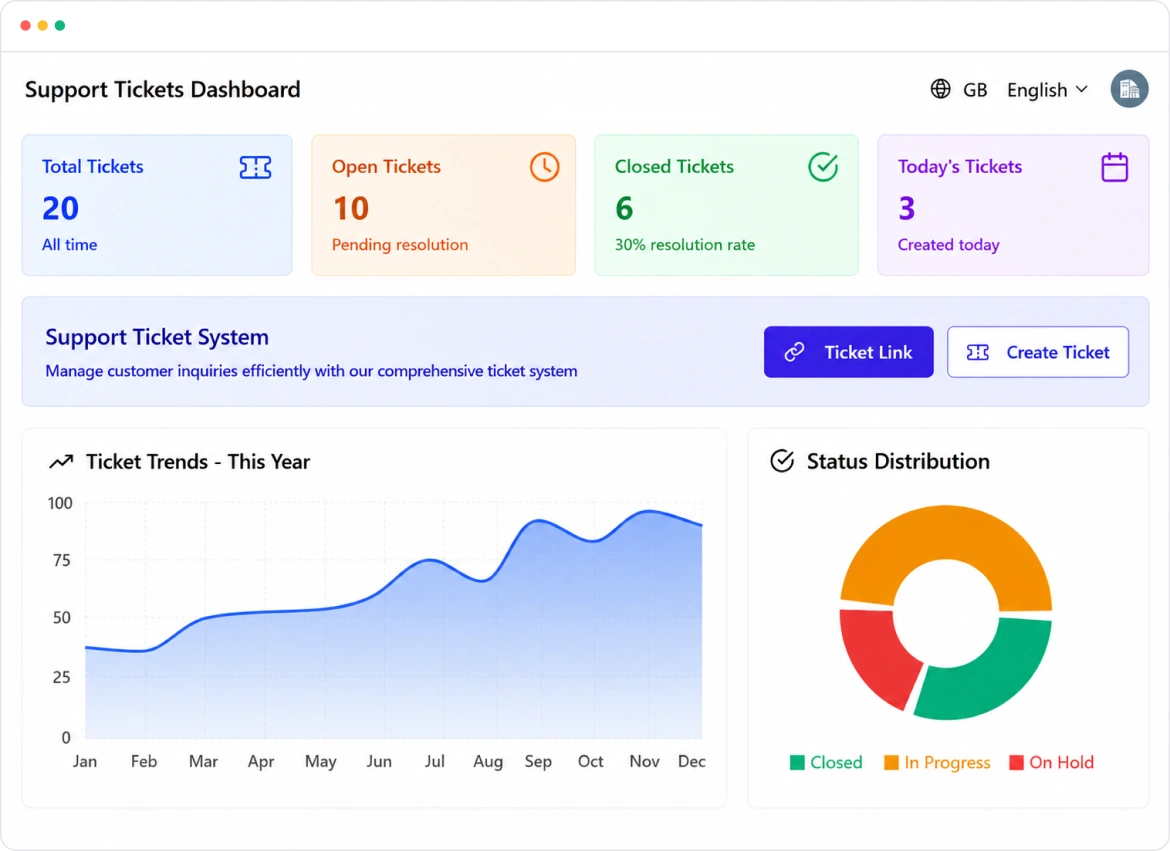Click the checkmark icon in Closed Tickets card
This screenshot has width=1170, height=851.
coord(823,166)
